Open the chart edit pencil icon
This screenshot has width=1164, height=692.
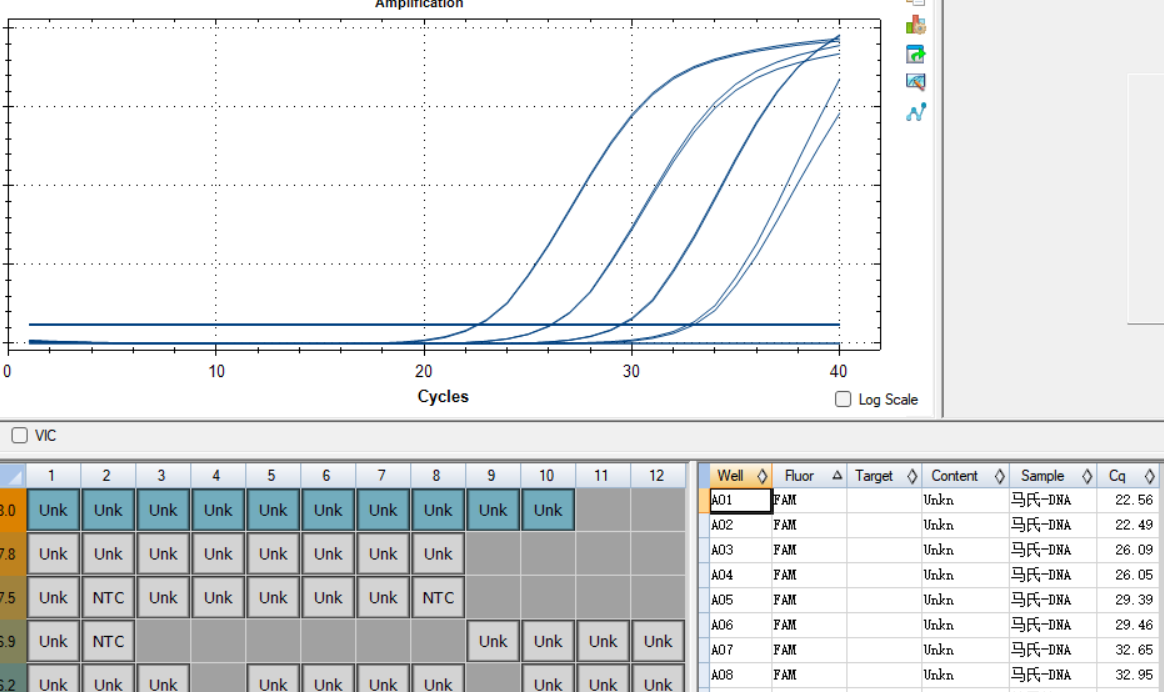[x=915, y=82]
